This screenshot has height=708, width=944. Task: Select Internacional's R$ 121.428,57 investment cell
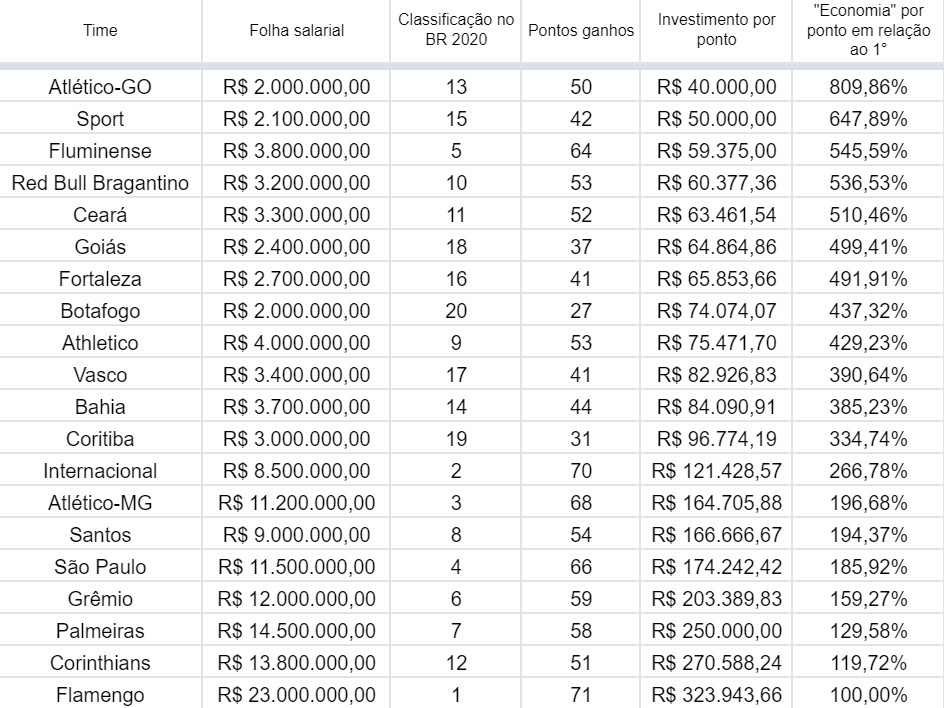point(716,471)
